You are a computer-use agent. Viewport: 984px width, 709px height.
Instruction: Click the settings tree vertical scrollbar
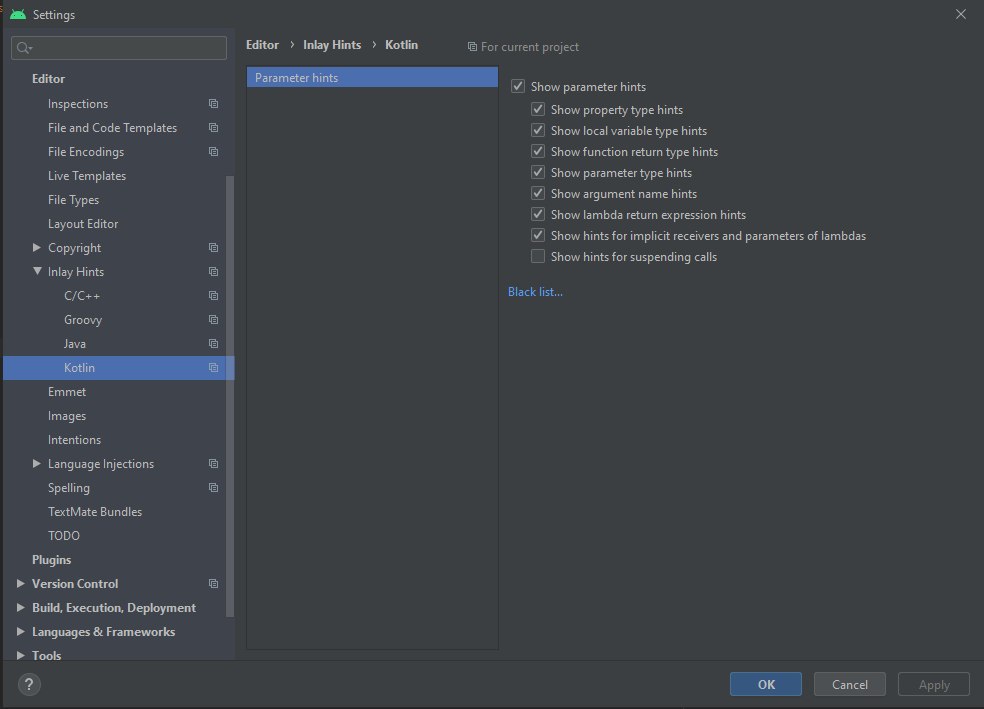click(x=230, y=395)
